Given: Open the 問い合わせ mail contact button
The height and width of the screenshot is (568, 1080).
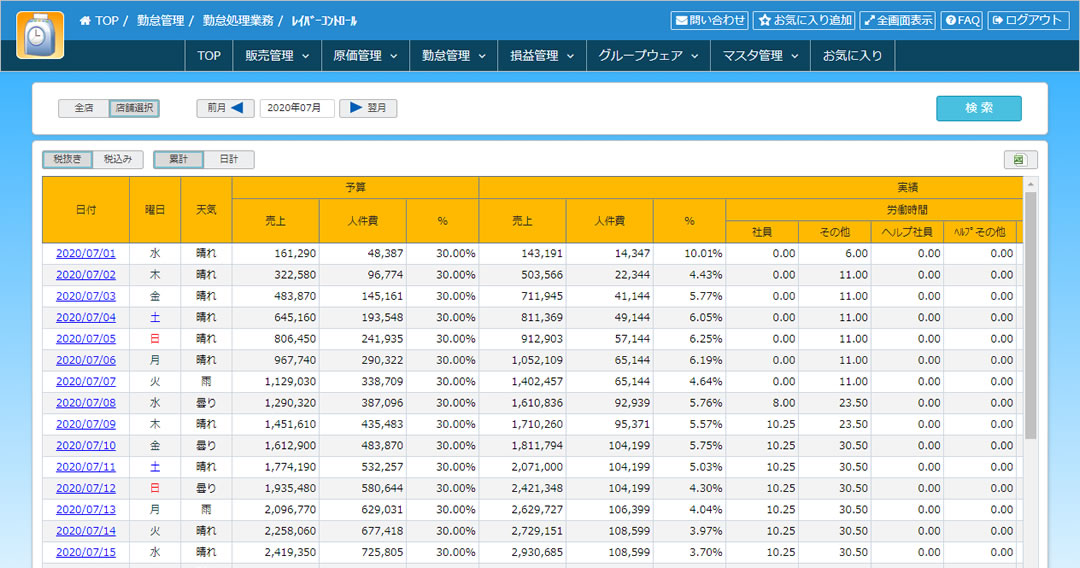Looking at the screenshot, I should point(710,20).
